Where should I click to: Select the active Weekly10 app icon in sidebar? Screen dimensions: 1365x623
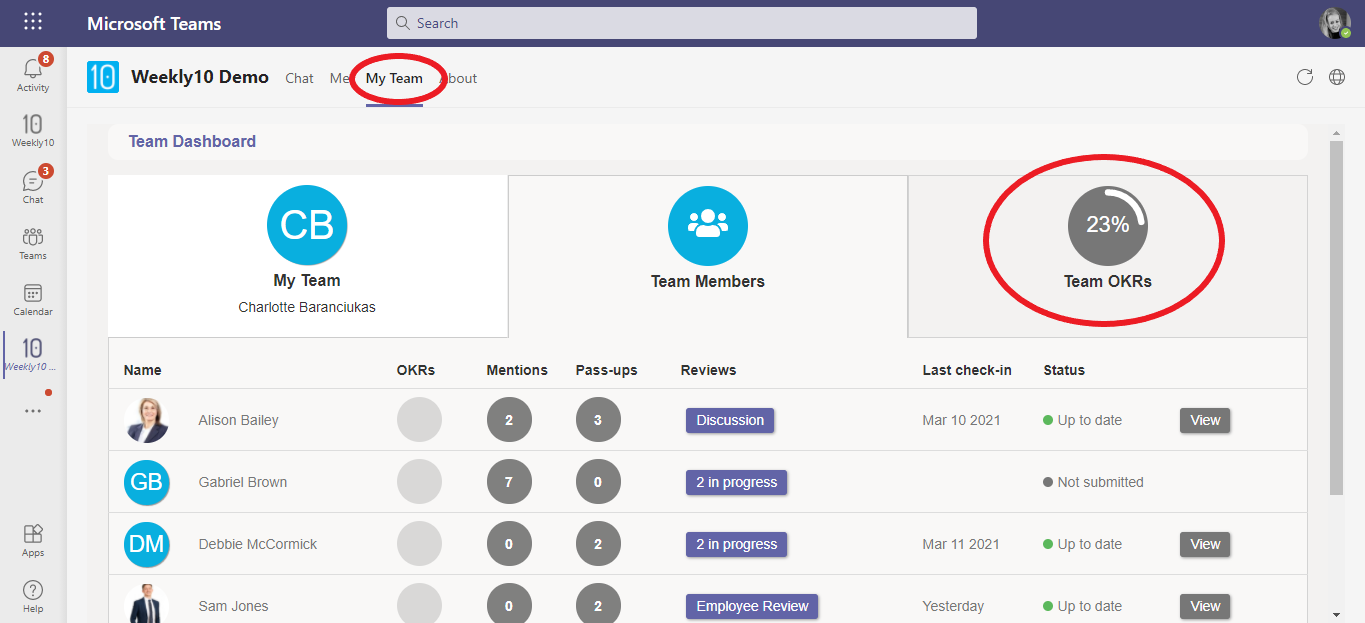click(33, 354)
